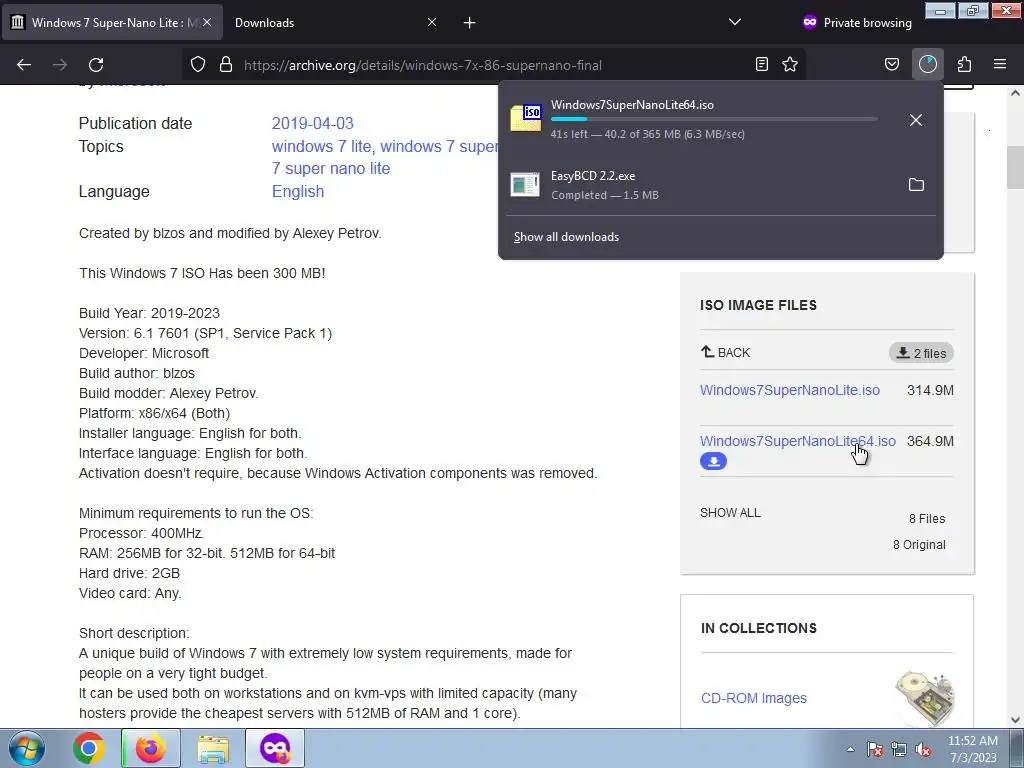Click the English language link

pyautogui.click(x=298, y=191)
